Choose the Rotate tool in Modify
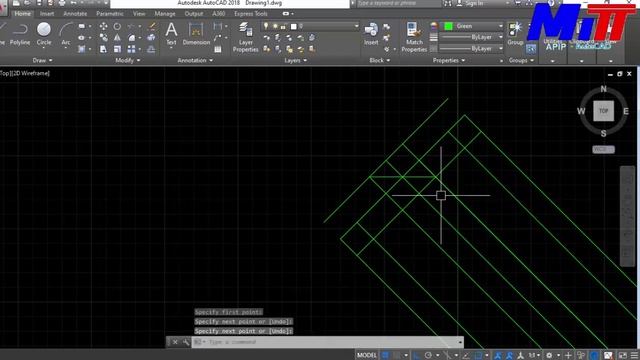Screen dimensions: 640x360 point(117,27)
